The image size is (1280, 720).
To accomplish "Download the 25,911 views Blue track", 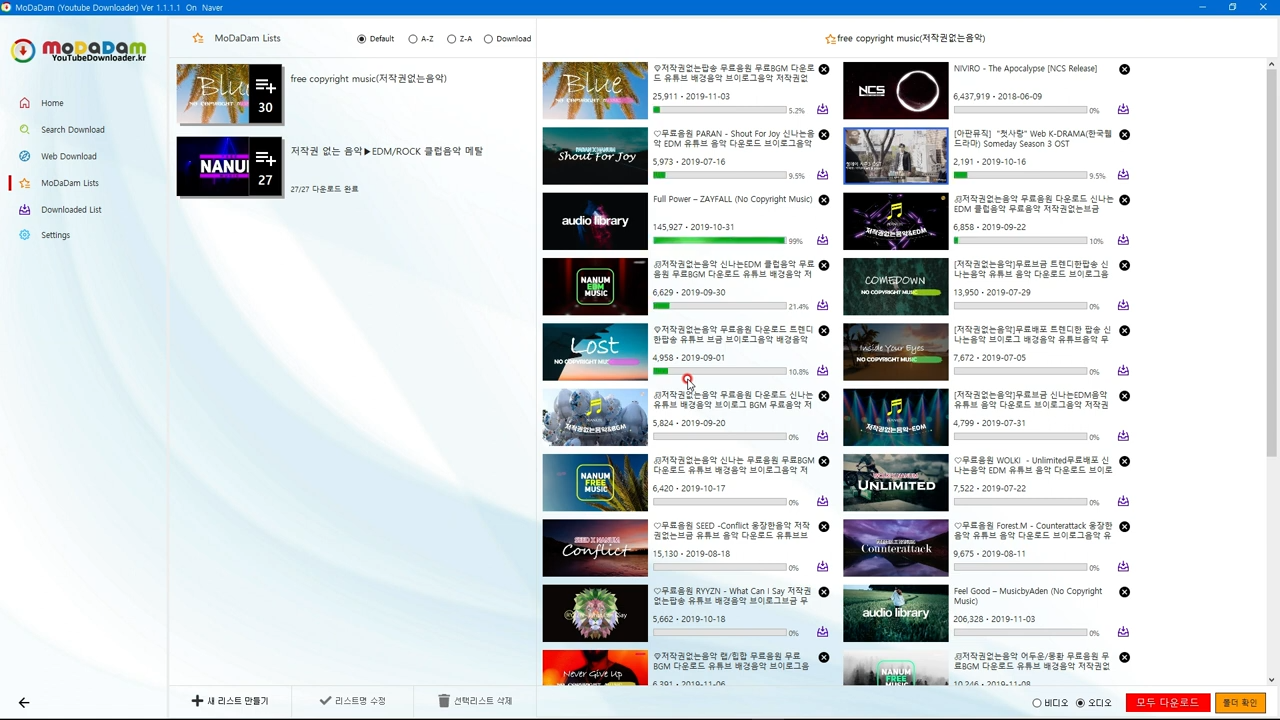I will pos(822,109).
